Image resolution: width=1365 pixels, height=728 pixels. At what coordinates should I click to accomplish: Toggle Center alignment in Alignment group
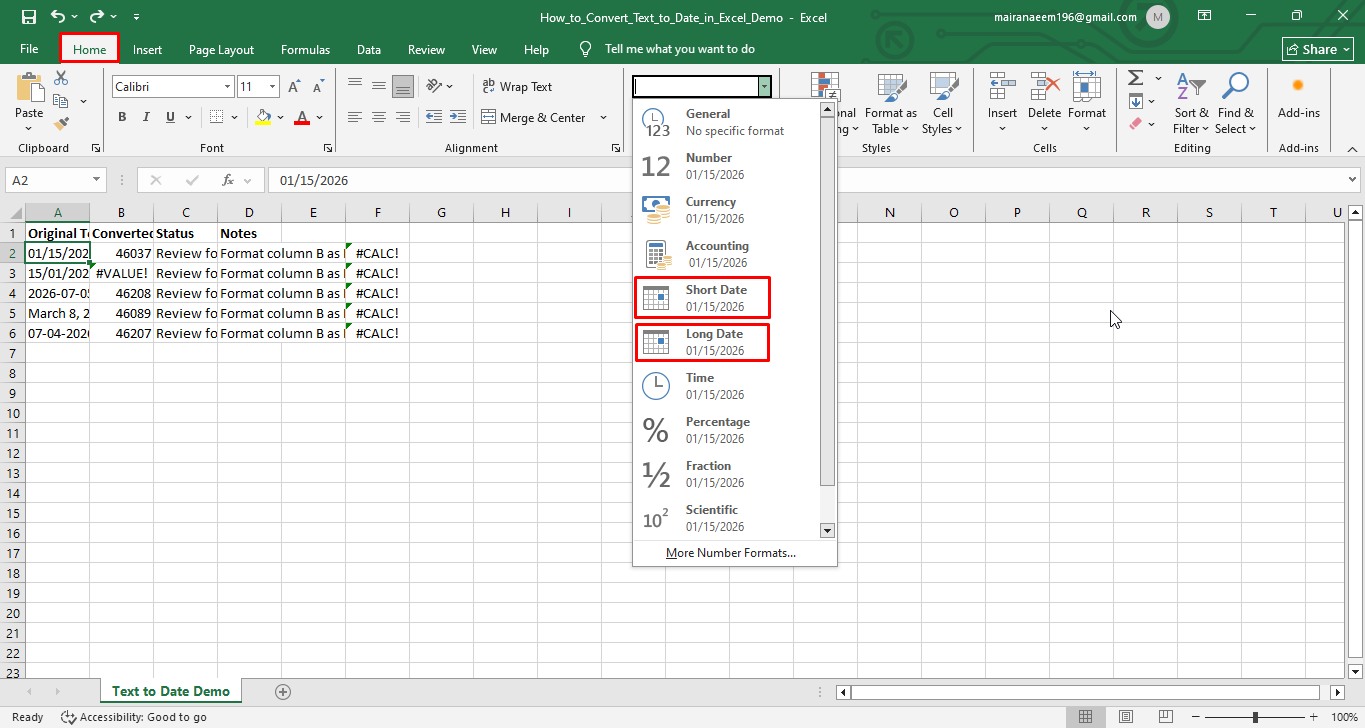(x=379, y=117)
